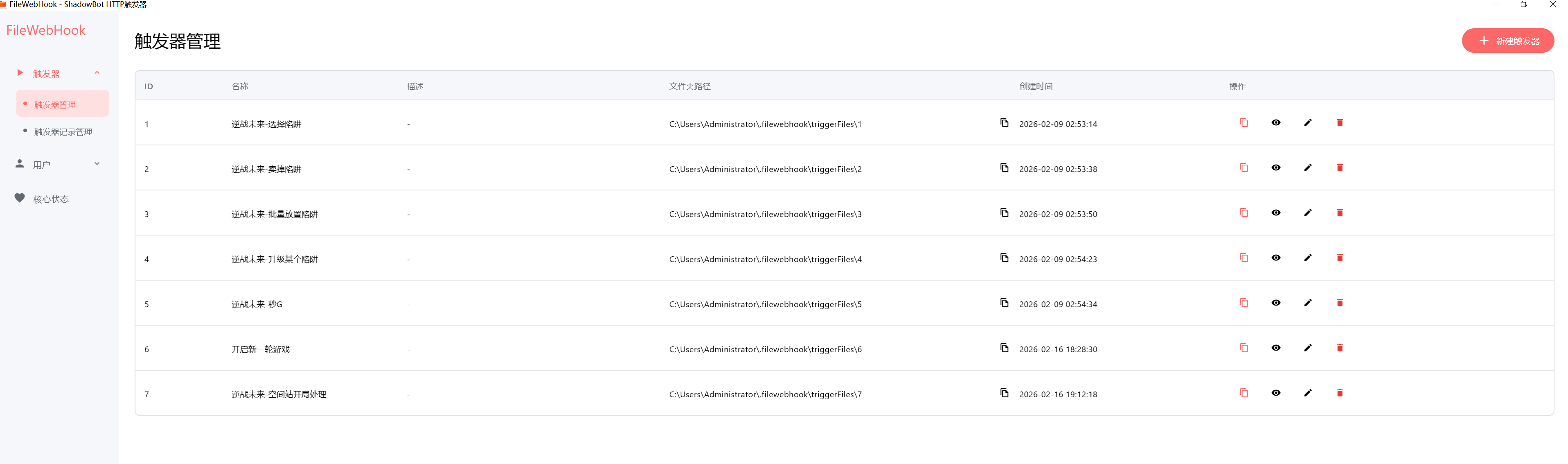Screen dimensions: 1568x464
Task: Edit trigger 逆战未来-批量放置陷阱 with pencil icon
Action: click(1307, 213)
